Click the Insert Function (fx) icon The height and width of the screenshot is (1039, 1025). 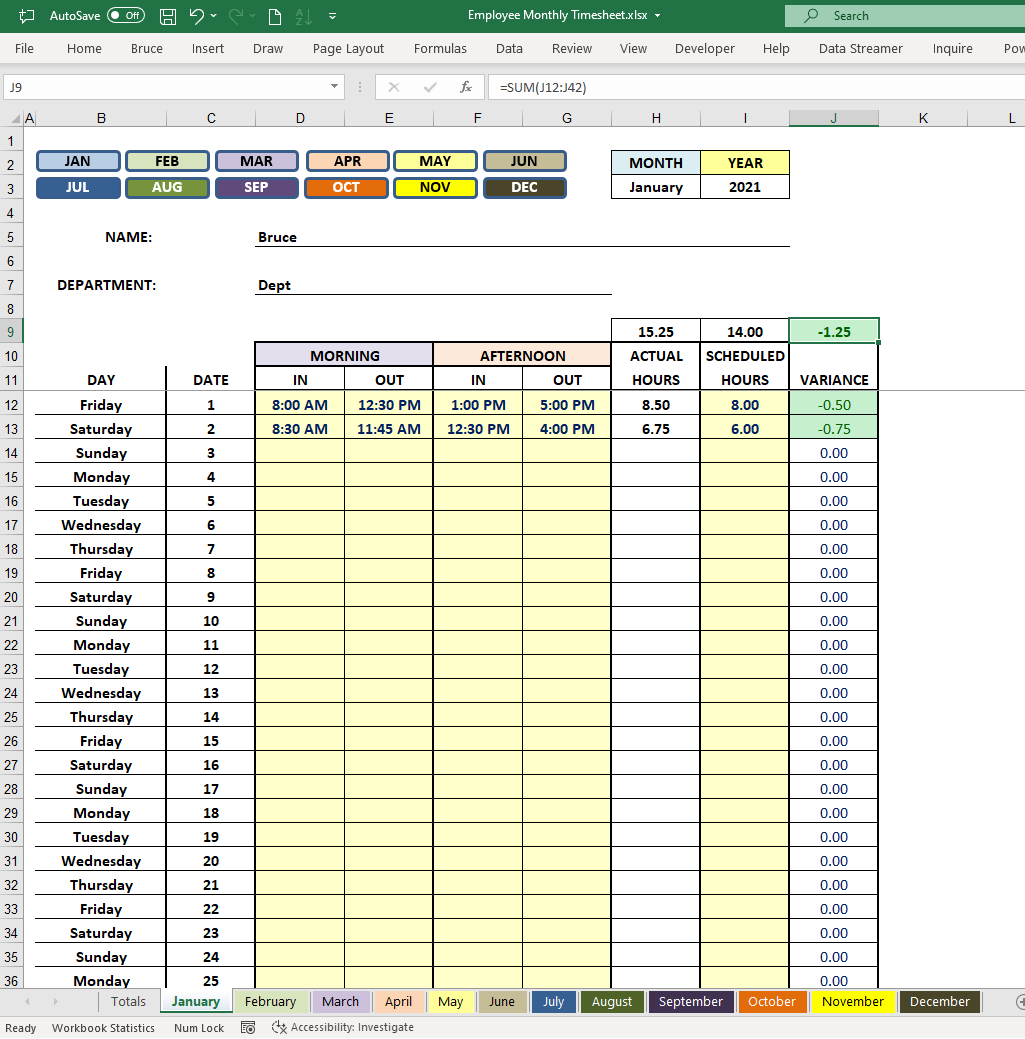(x=465, y=87)
